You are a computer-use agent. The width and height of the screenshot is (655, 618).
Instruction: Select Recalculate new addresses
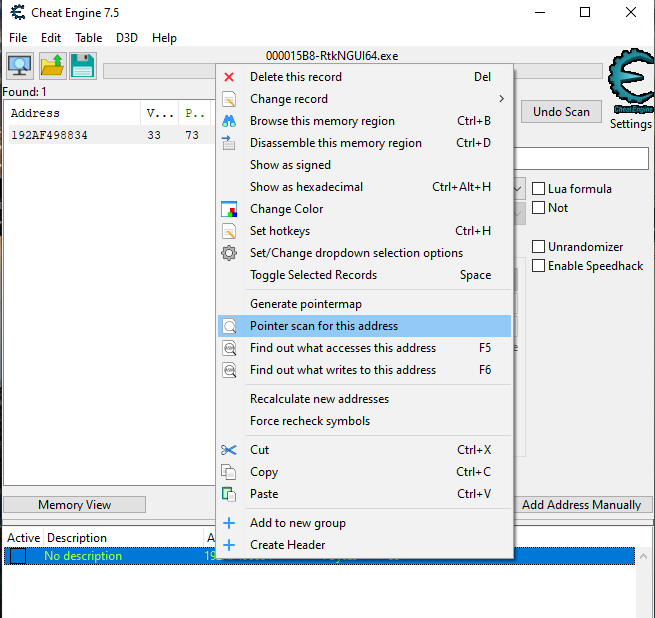click(x=364, y=399)
